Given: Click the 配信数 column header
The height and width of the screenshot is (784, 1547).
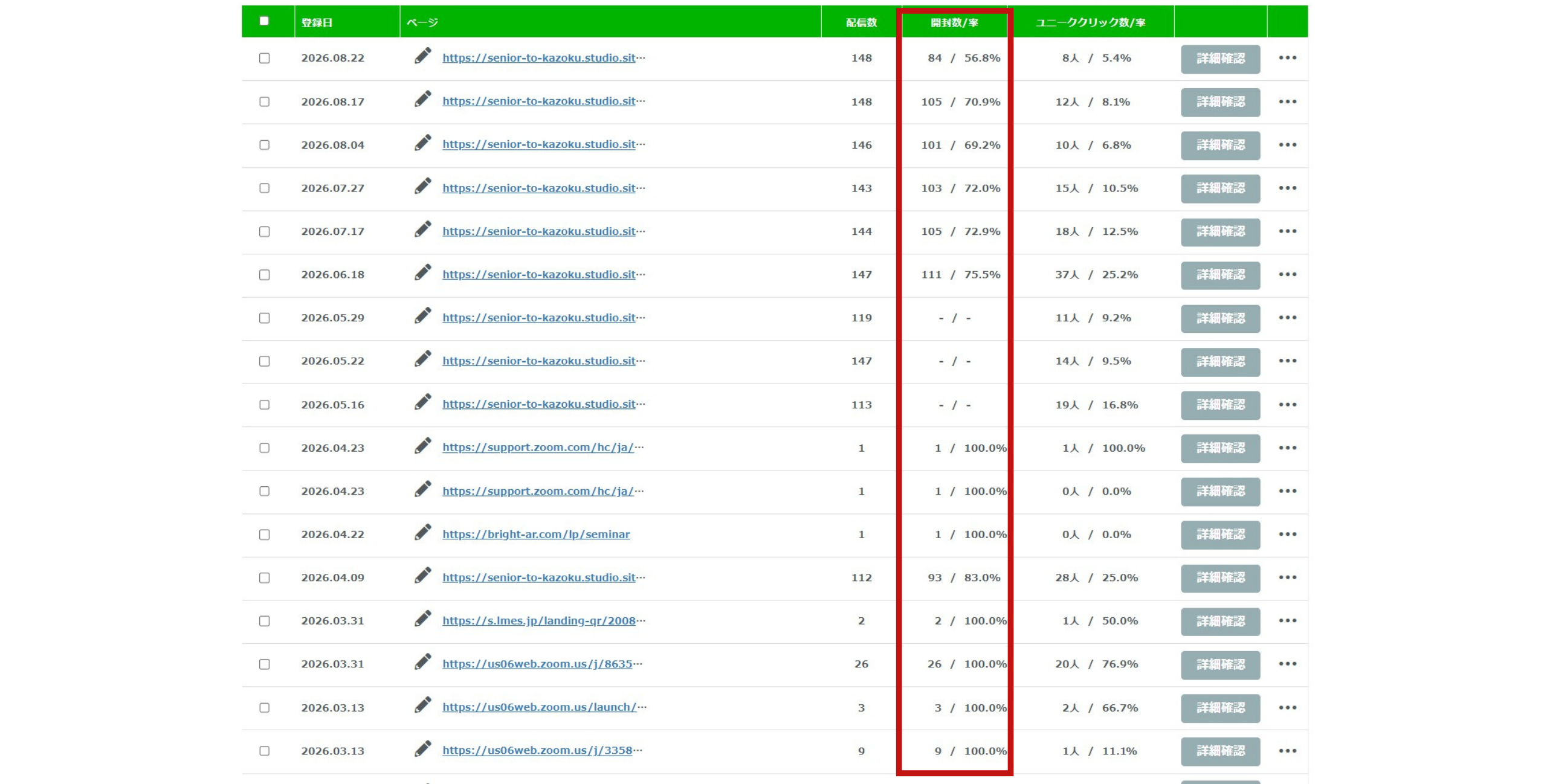Looking at the screenshot, I should [861, 22].
